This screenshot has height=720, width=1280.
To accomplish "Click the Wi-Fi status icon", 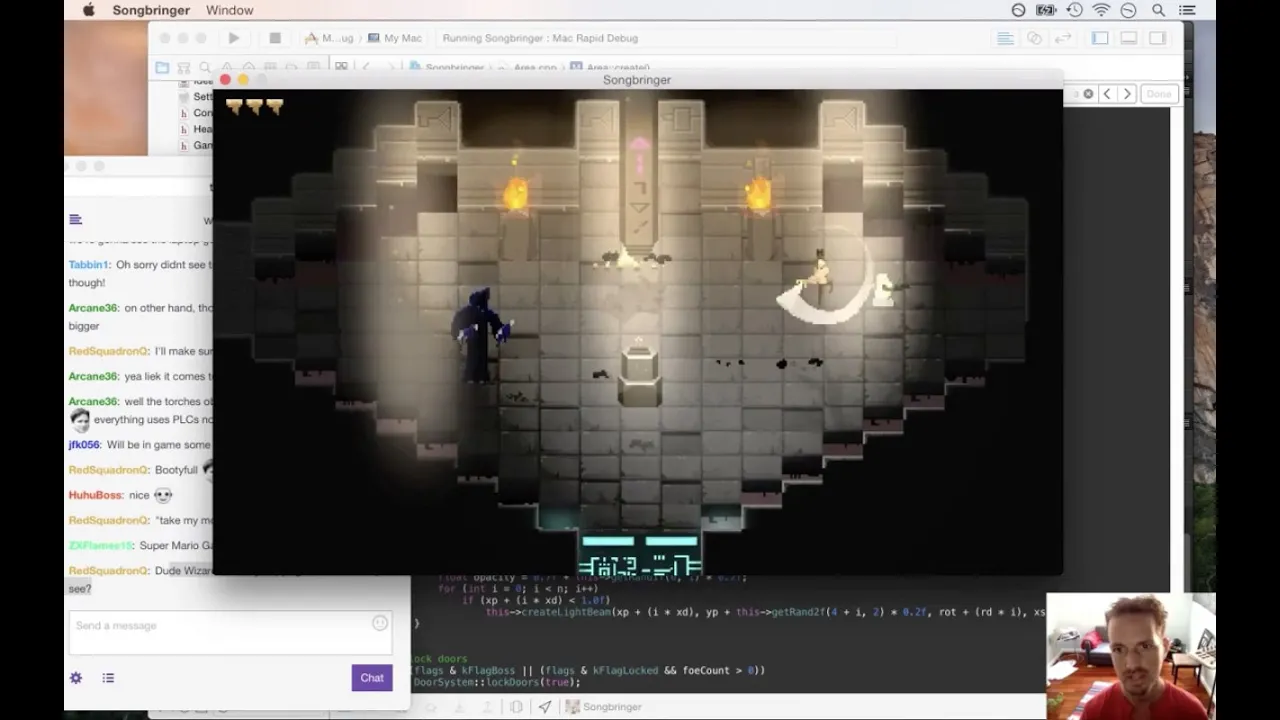I will click(1101, 10).
